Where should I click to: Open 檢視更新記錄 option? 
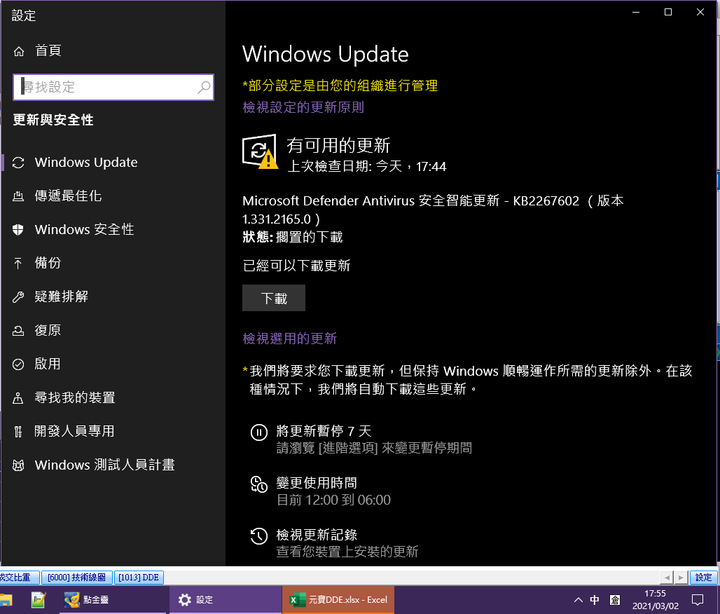coord(316,535)
